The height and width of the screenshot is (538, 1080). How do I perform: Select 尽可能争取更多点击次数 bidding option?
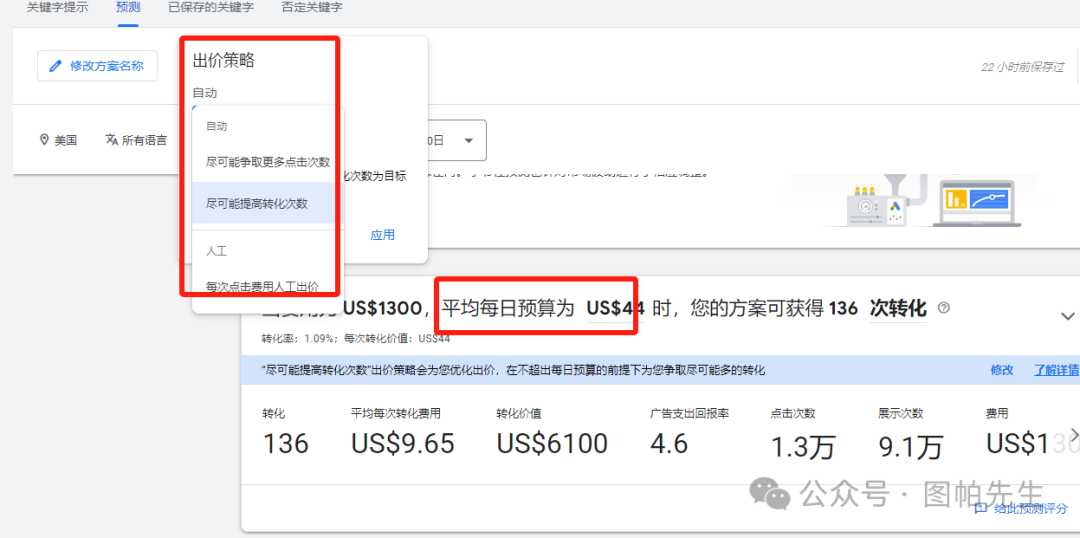click(x=267, y=161)
